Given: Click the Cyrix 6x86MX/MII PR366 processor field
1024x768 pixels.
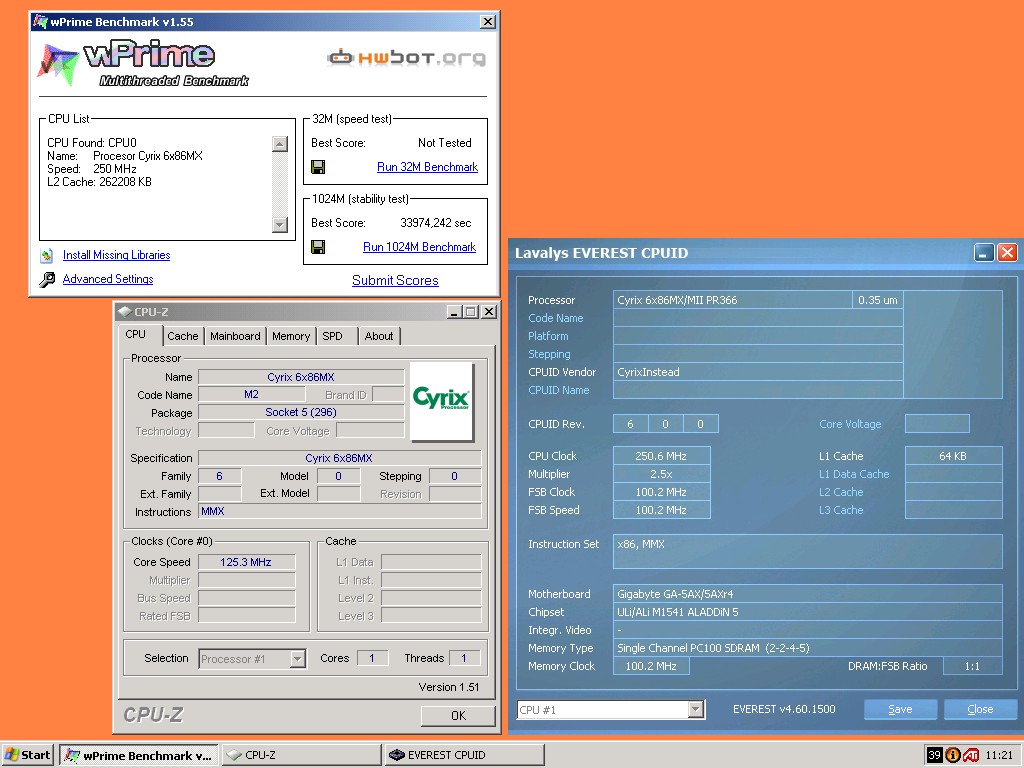Looking at the screenshot, I should [x=733, y=300].
